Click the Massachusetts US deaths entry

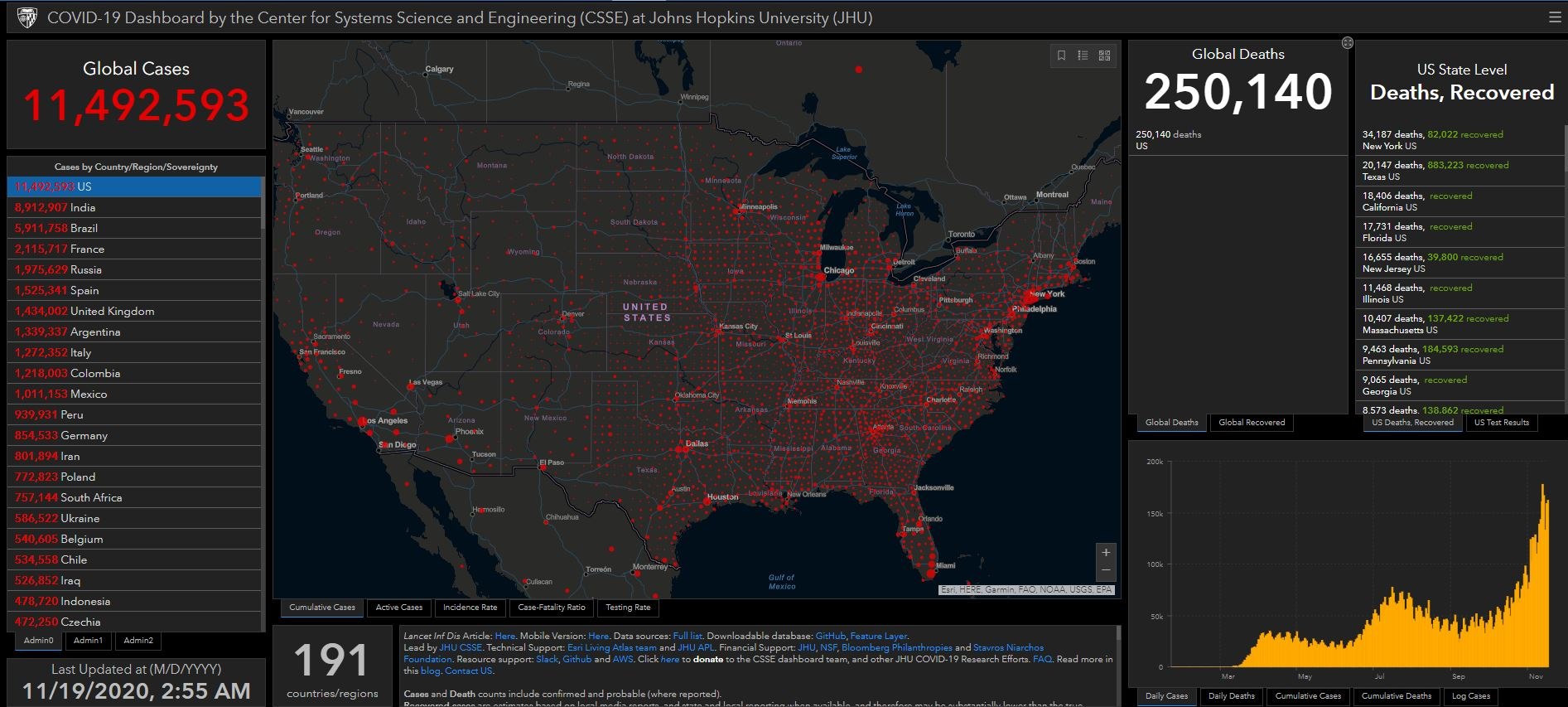click(x=1459, y=324)
